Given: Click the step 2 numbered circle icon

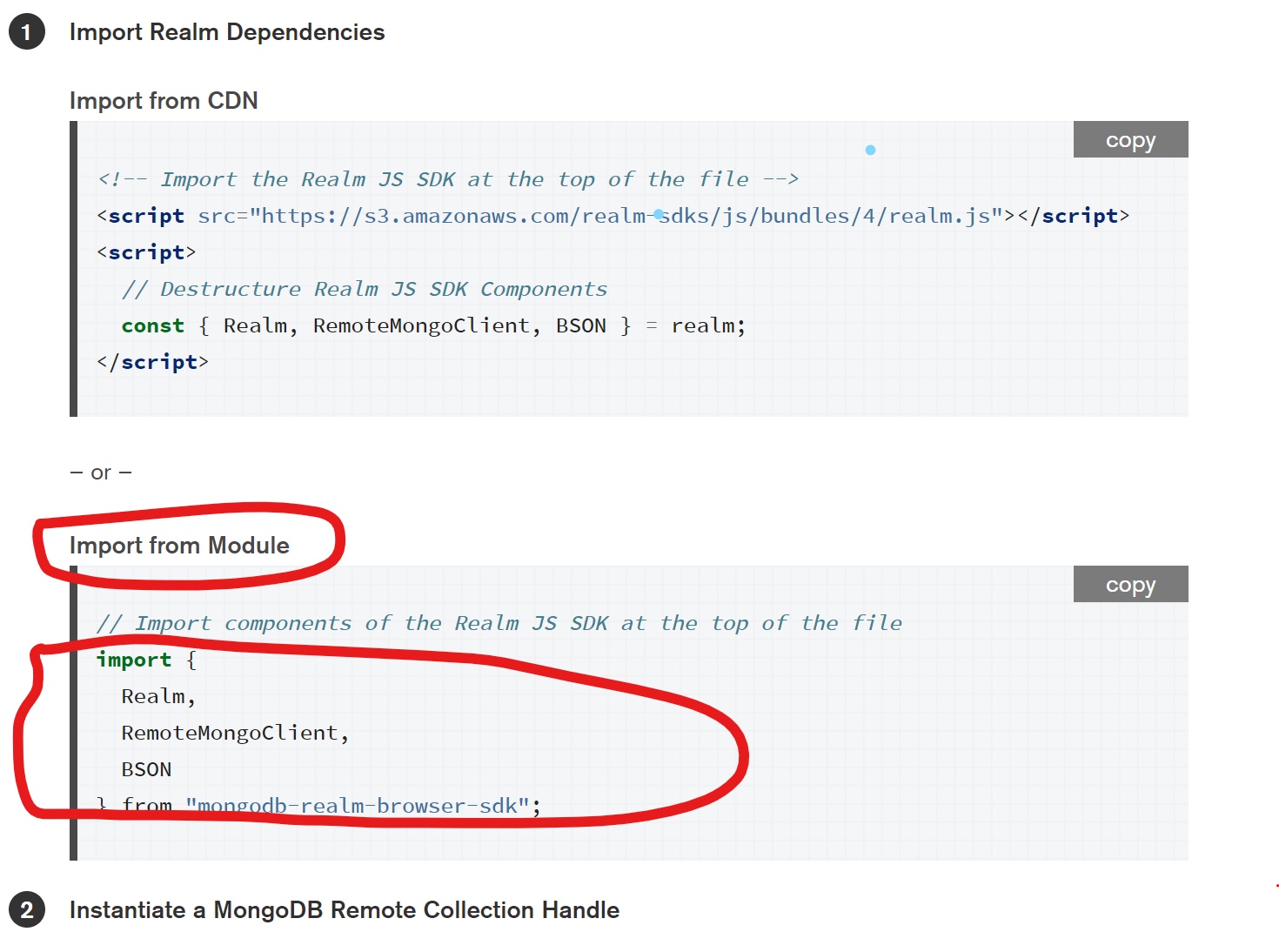Looking at the screenshot, I should click(26, 910).
